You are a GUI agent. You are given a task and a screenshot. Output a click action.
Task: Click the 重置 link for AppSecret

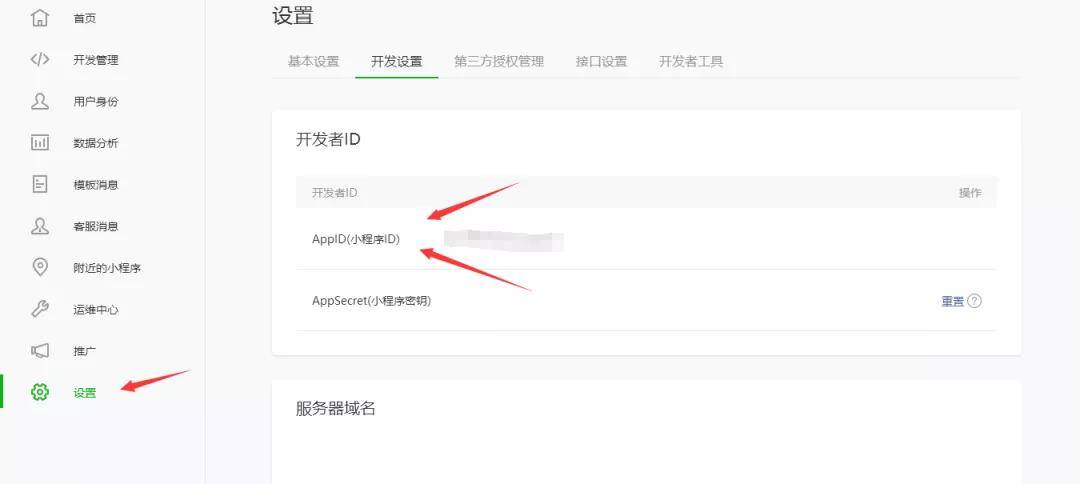click(x=953, y=302)
